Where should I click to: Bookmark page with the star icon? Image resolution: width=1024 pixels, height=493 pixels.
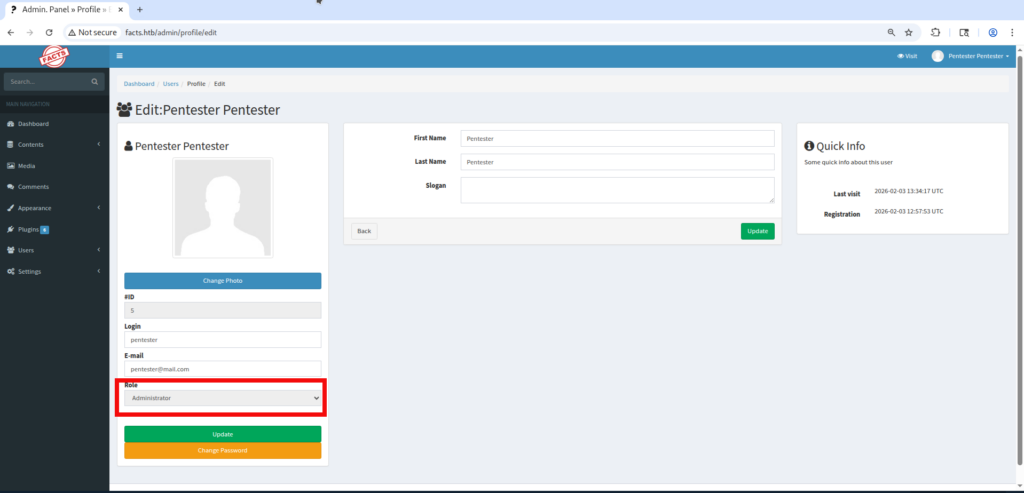(x=908, y=32)
